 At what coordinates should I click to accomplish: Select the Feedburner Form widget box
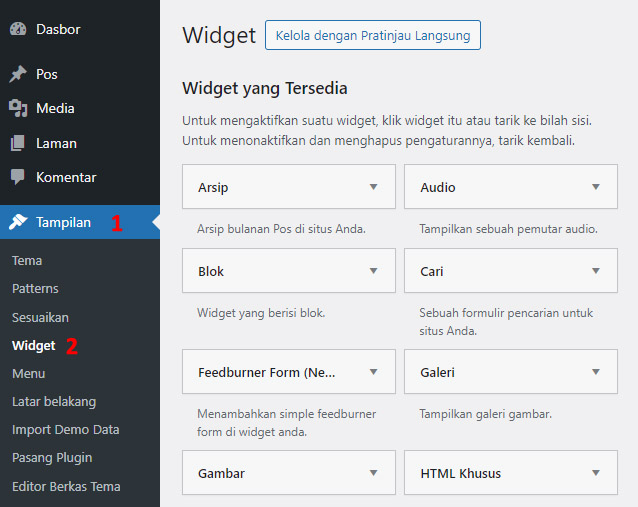click(x=289, y=372)
